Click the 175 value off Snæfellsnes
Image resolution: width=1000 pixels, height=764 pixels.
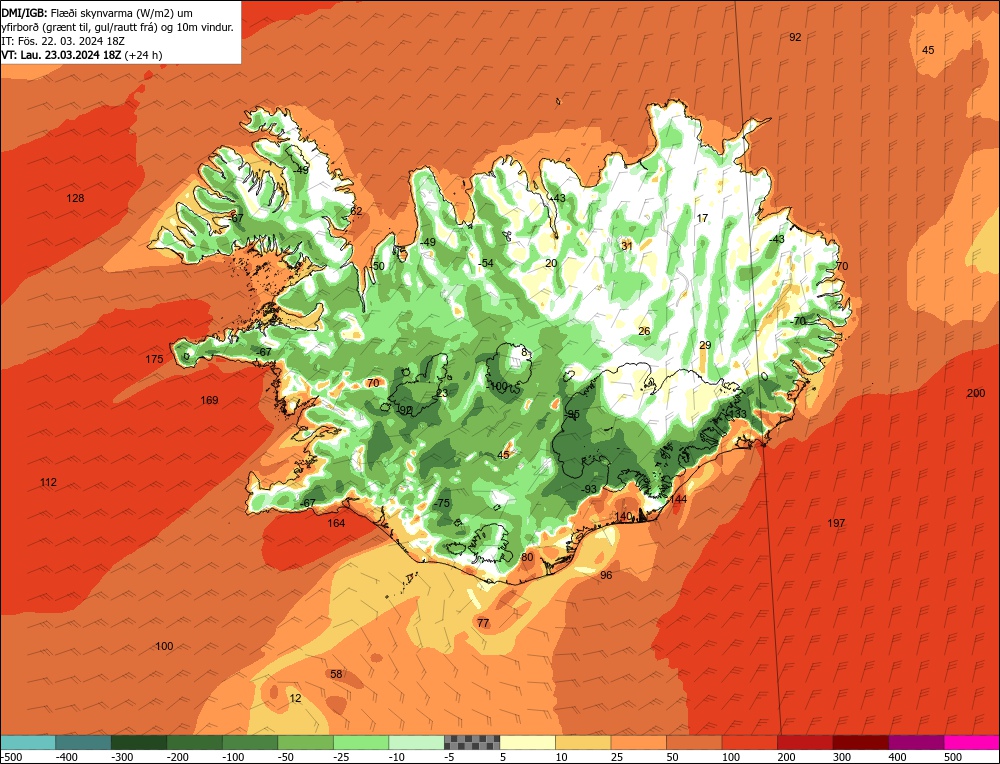(154, 359)
